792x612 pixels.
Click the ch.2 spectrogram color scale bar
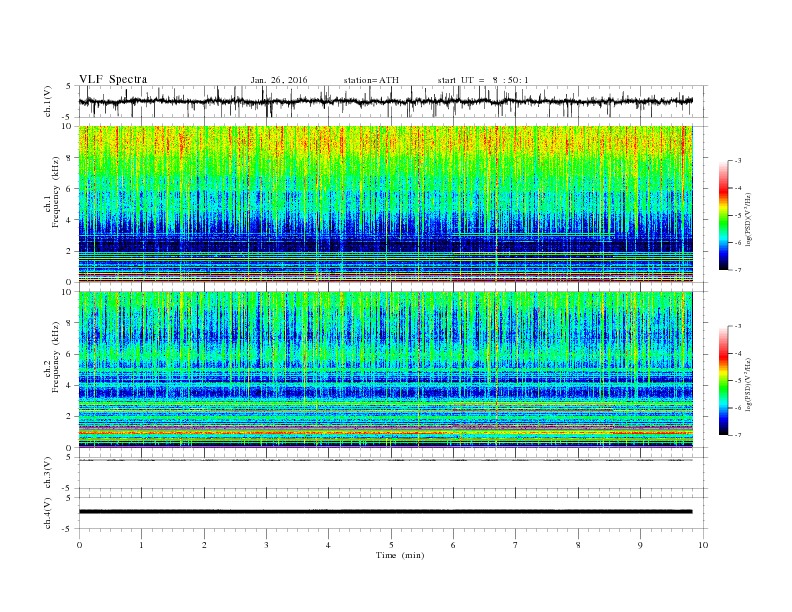click(x=723, y=380)
